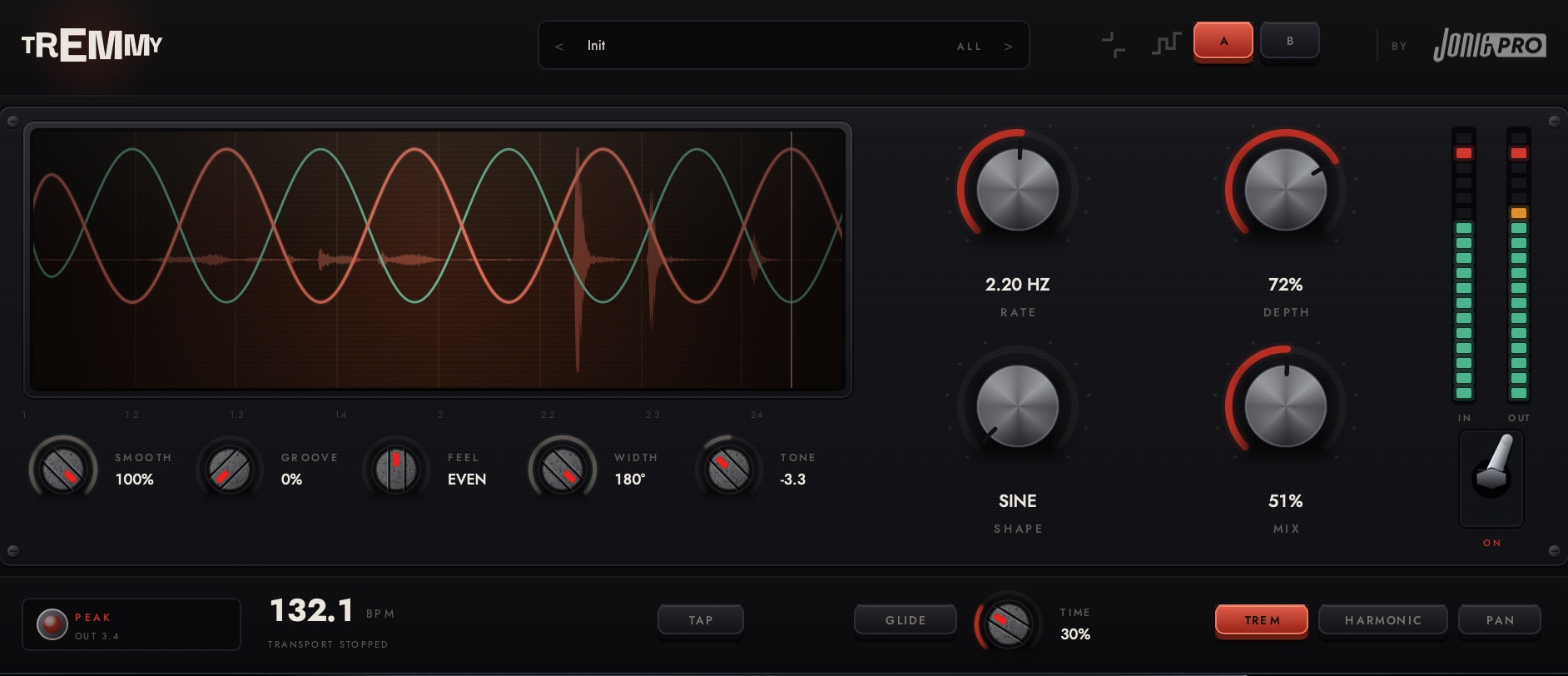
Task: Switch to the B state button
Action: pos(1290,41)
